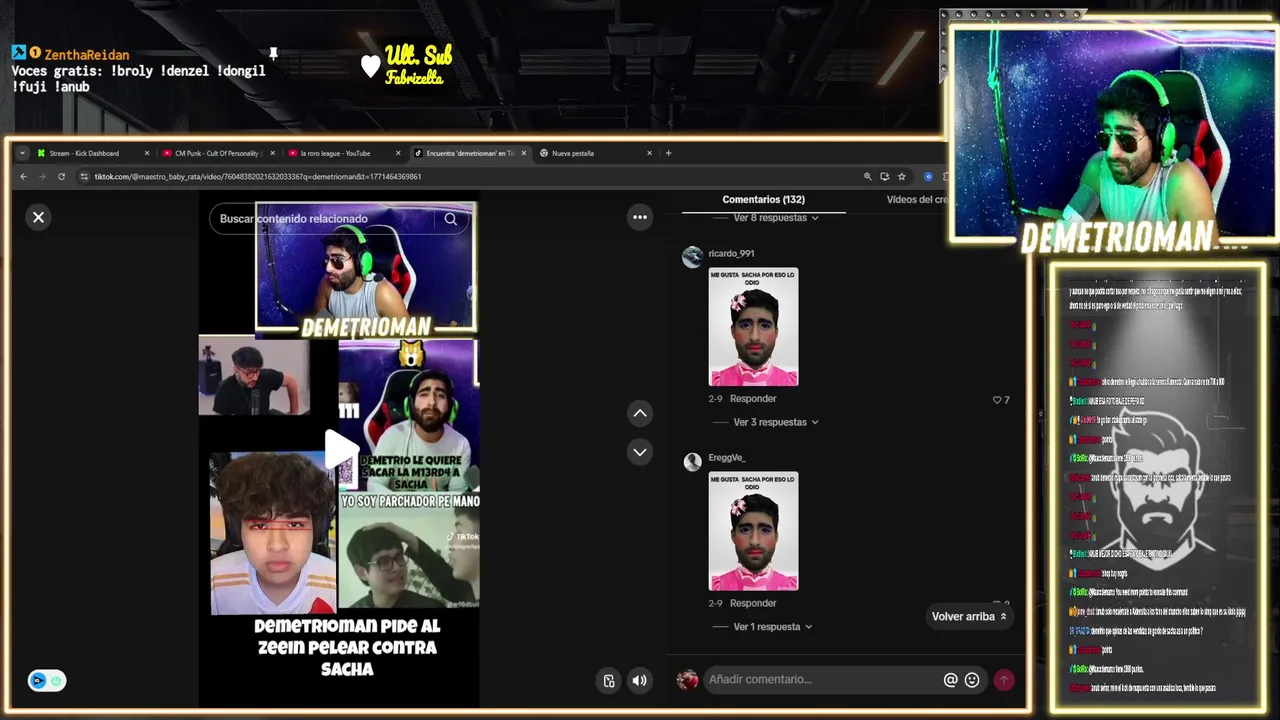Go to next video with down arrow
1280x720 pixels.
(x=640, y=452)
